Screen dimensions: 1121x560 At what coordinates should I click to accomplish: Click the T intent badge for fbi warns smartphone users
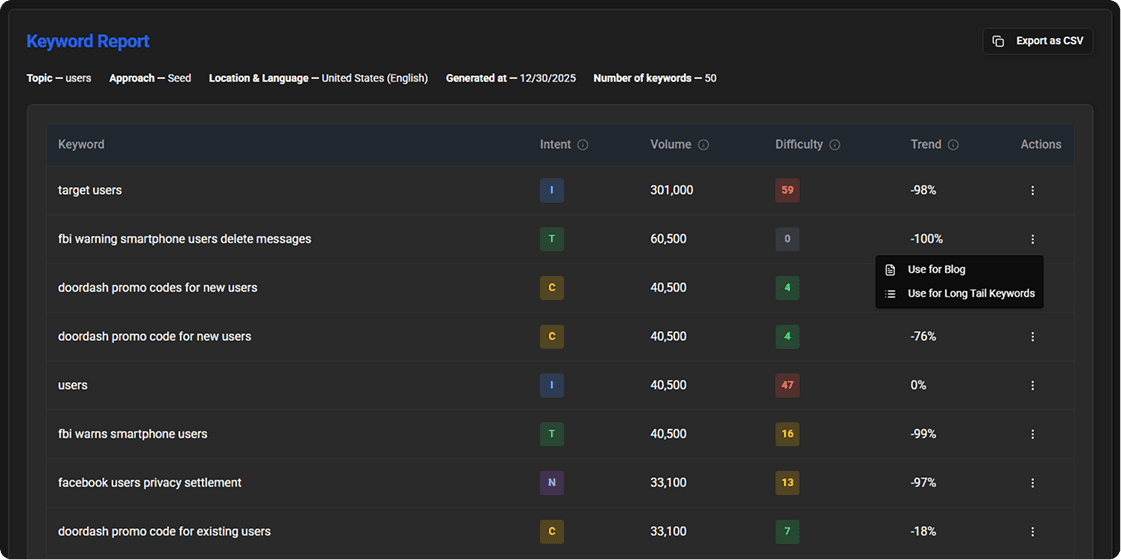tap(552, 434)
